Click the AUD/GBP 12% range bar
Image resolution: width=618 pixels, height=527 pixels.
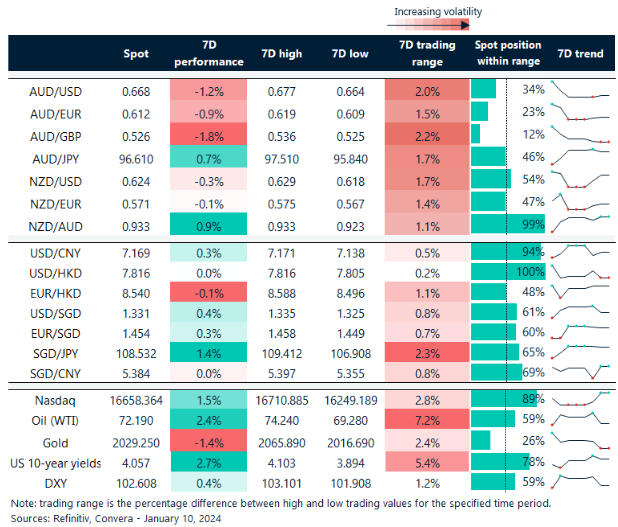tap(476, 135)
